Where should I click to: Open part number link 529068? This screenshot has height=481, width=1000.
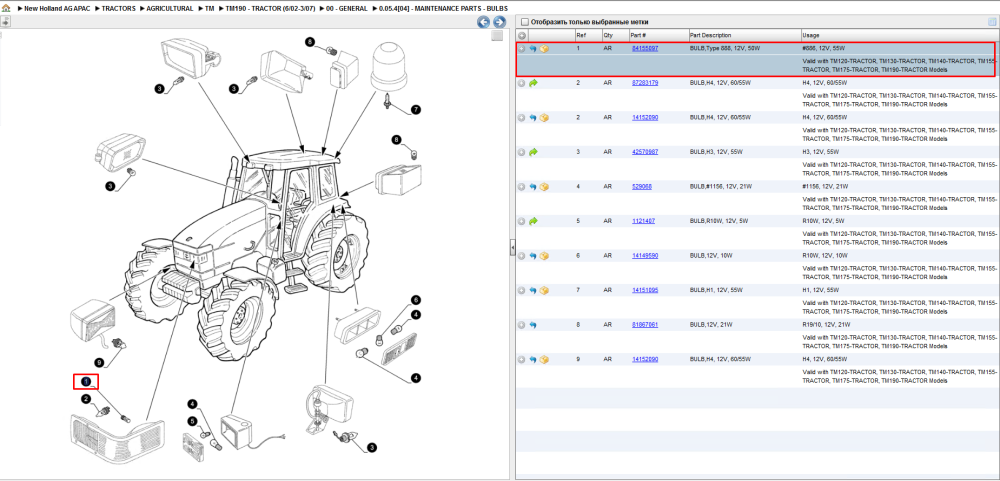tap(642, 187)
